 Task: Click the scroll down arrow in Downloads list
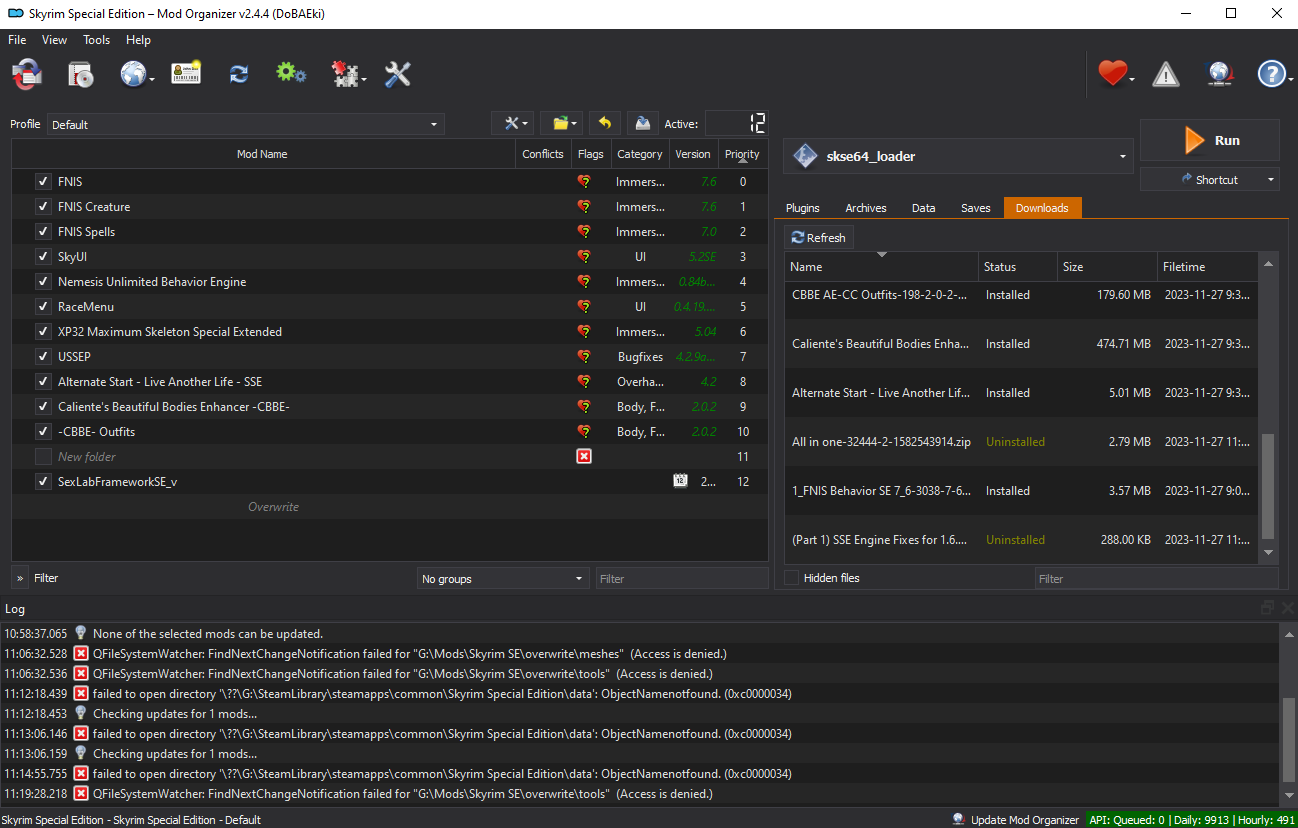[1269, 552]
